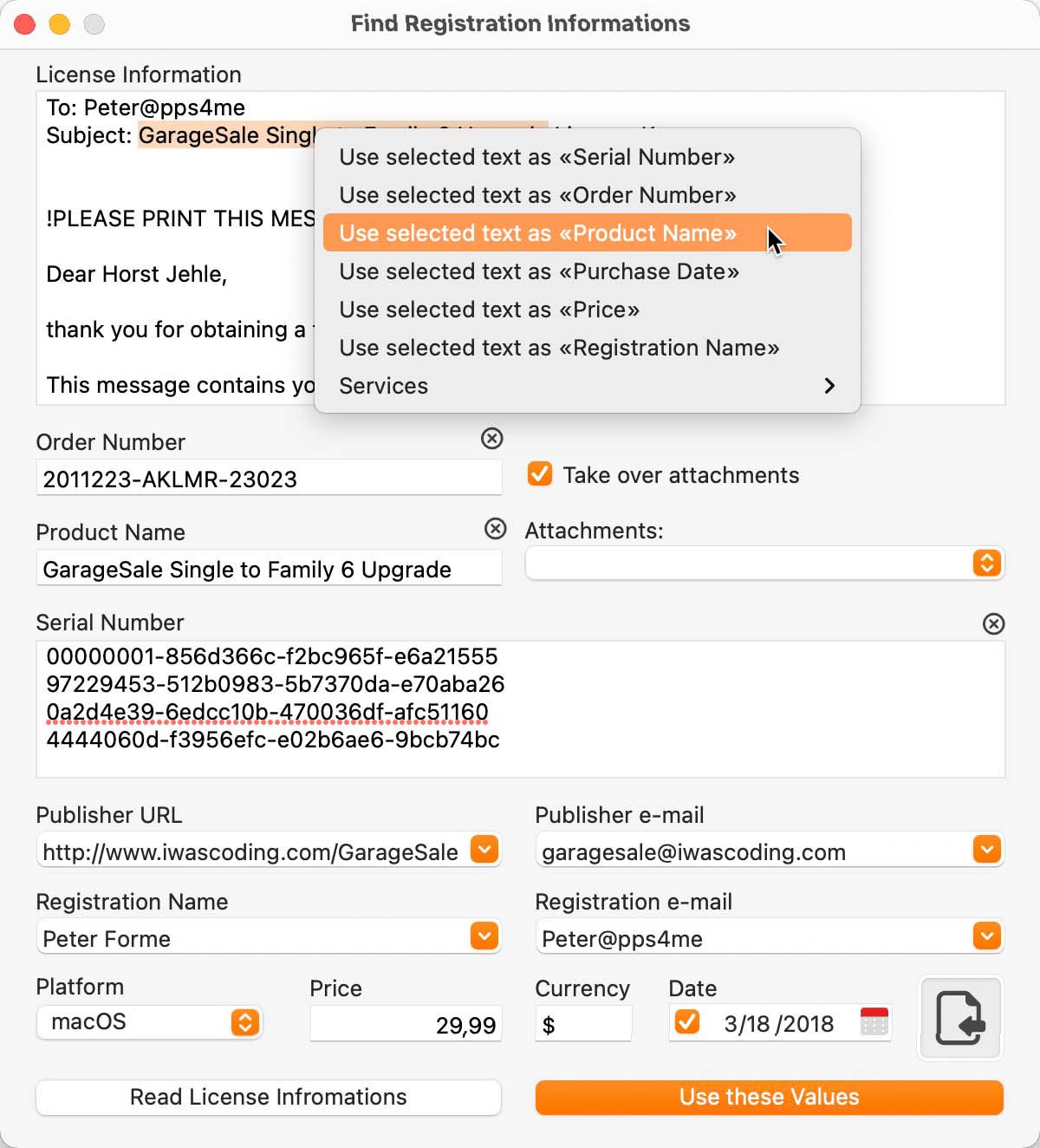Choose Use selected text as «Price»
Viewport: 1040px width, 1148px height.
click(x=588, y=310)
